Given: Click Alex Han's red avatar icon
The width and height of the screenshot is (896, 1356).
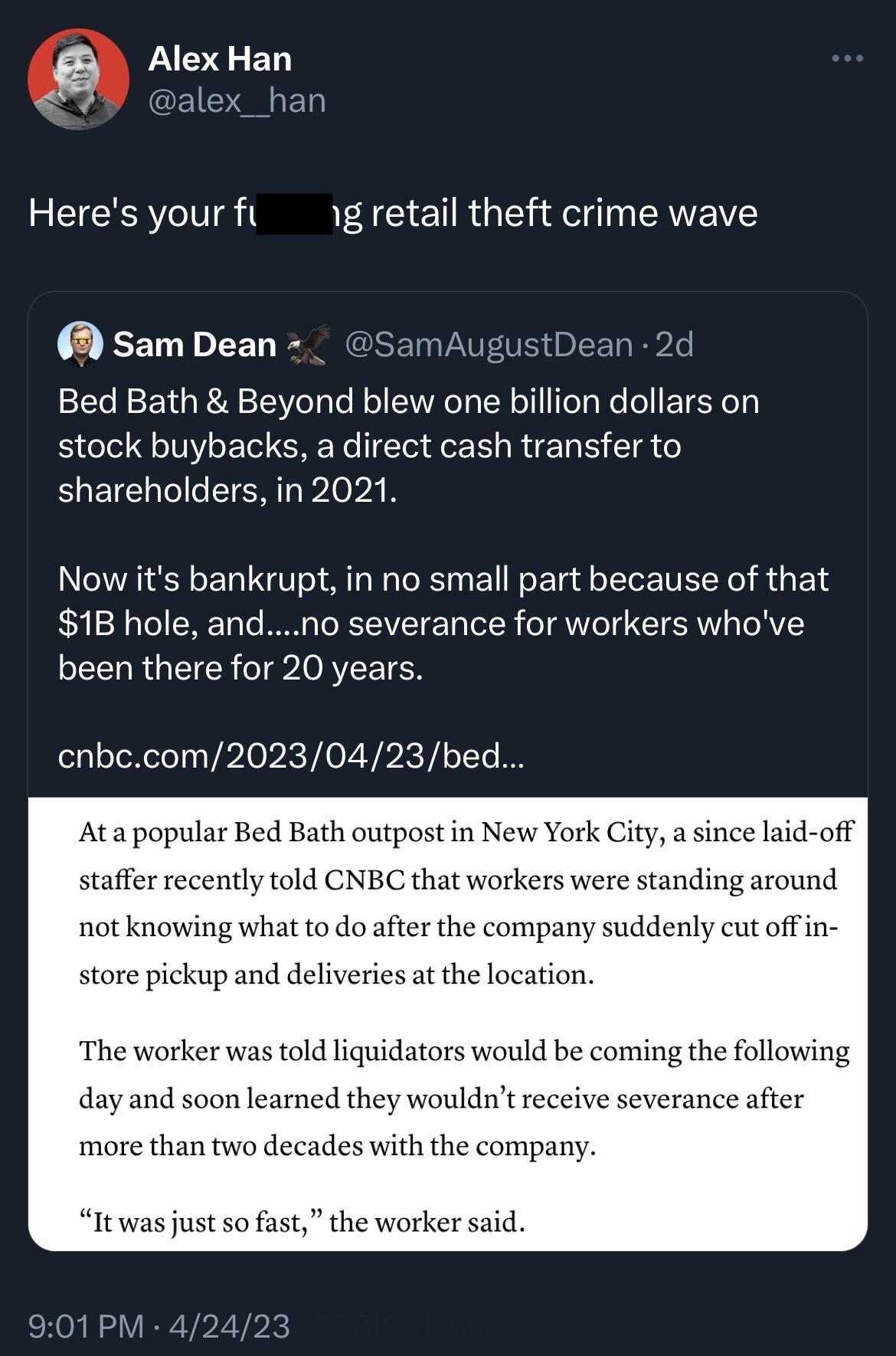Looking at the screenshot, I should point(80,80).
